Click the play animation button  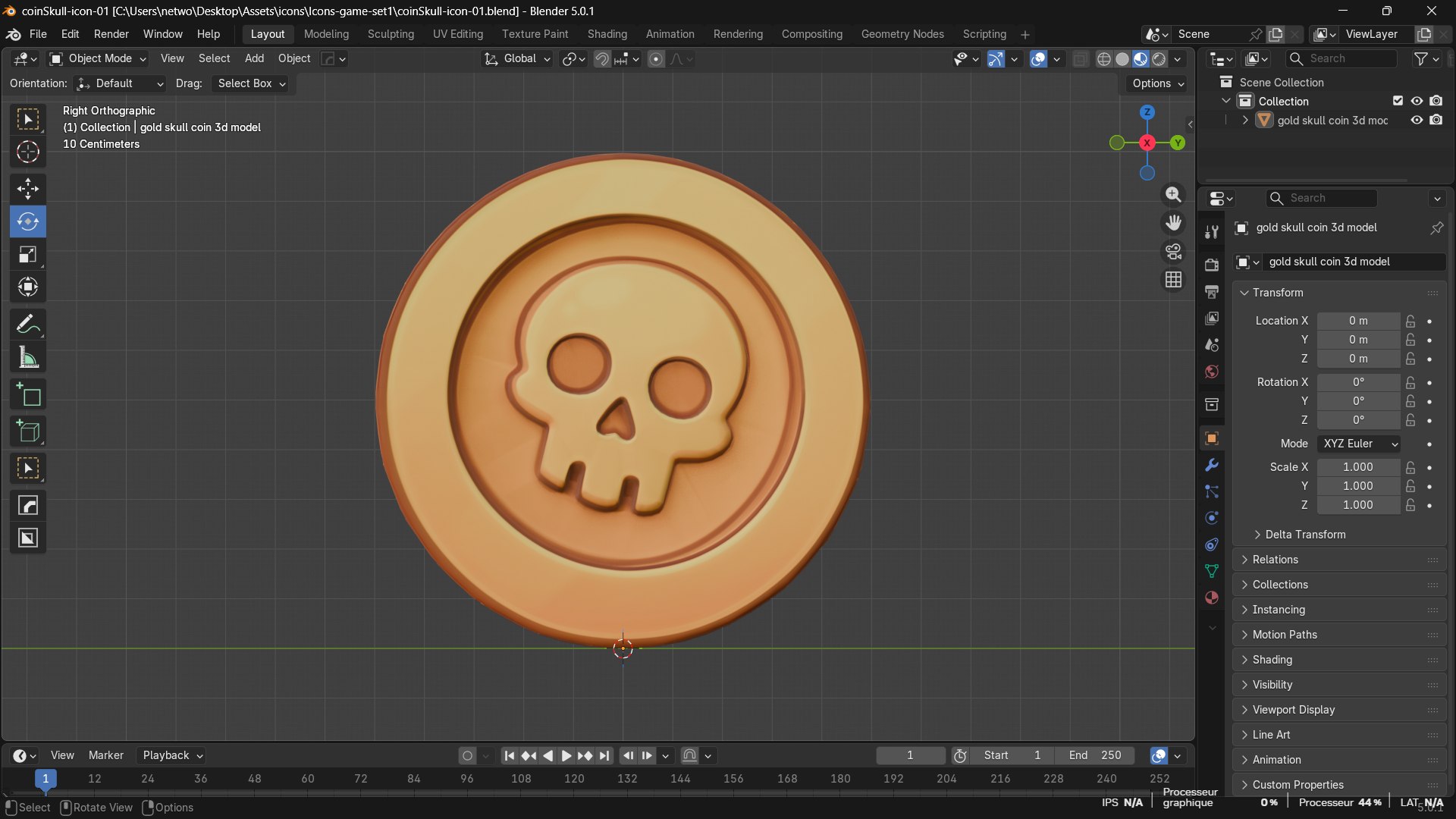[566, 755]
